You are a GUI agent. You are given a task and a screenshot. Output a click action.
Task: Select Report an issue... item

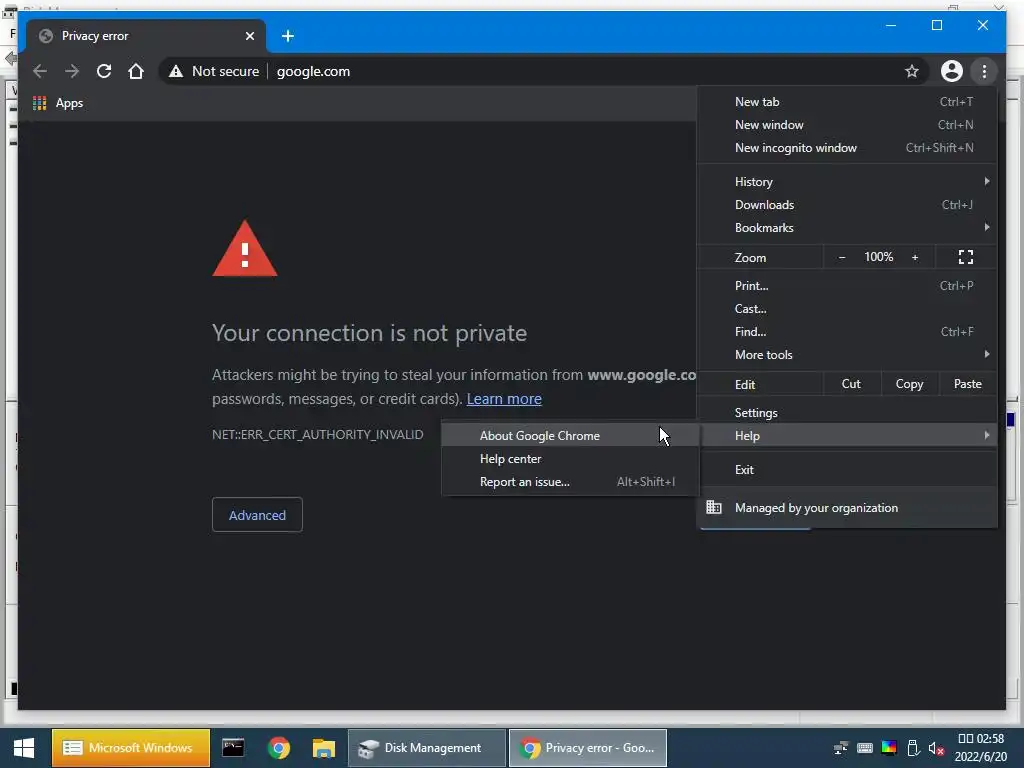tap(570, 482)
